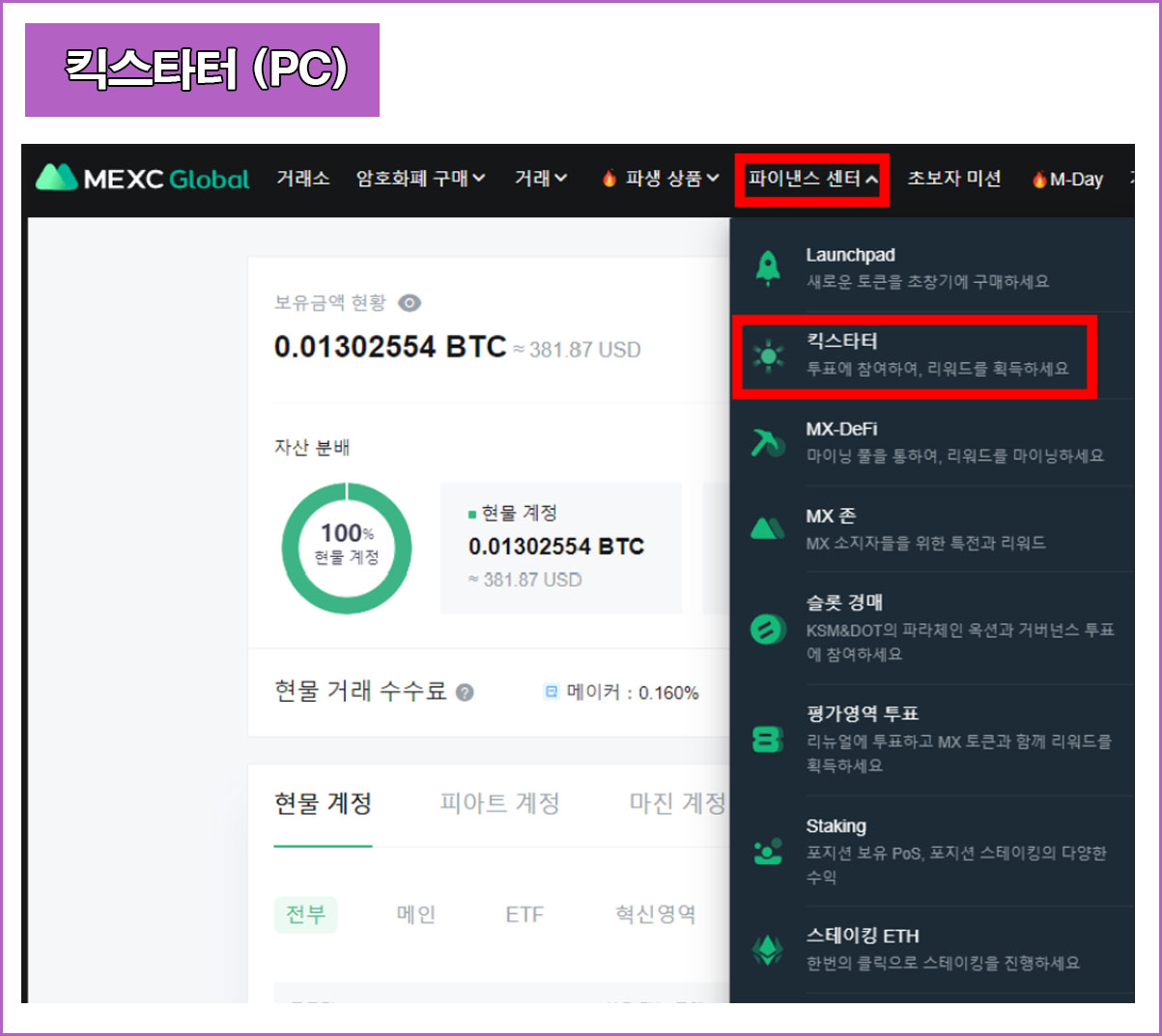This screenshot has width=1162, height=1036.
Task: Click the Staking people icon
Action: point(768,852)
